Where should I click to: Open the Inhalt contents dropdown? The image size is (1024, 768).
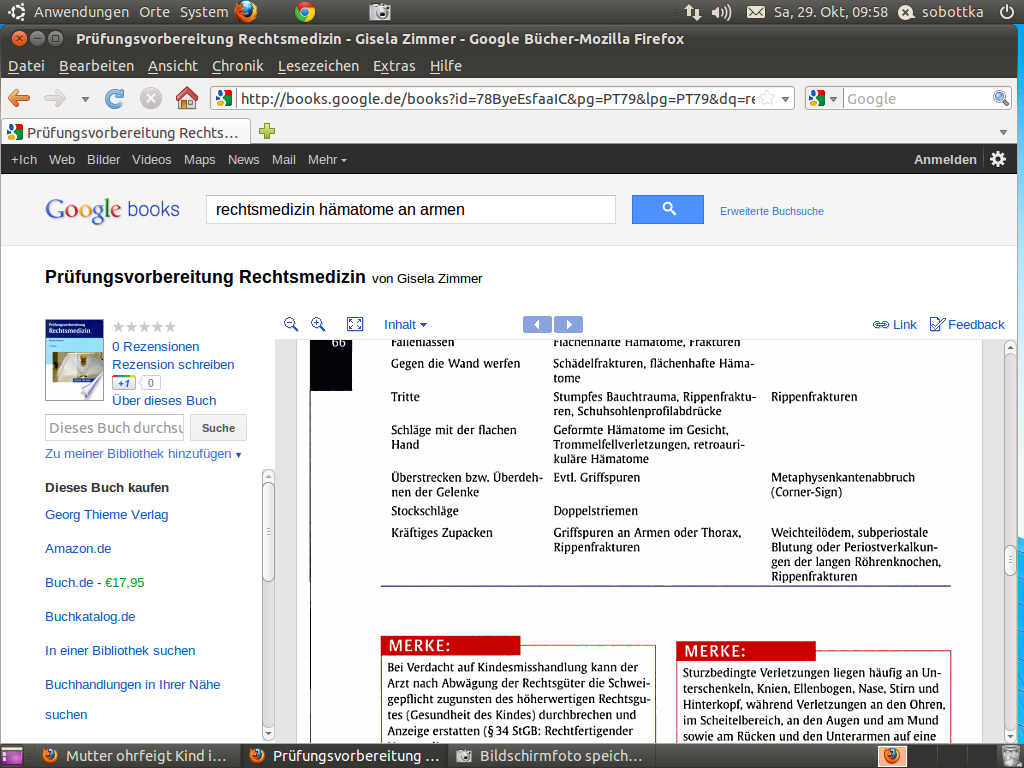tap(406, 325)
